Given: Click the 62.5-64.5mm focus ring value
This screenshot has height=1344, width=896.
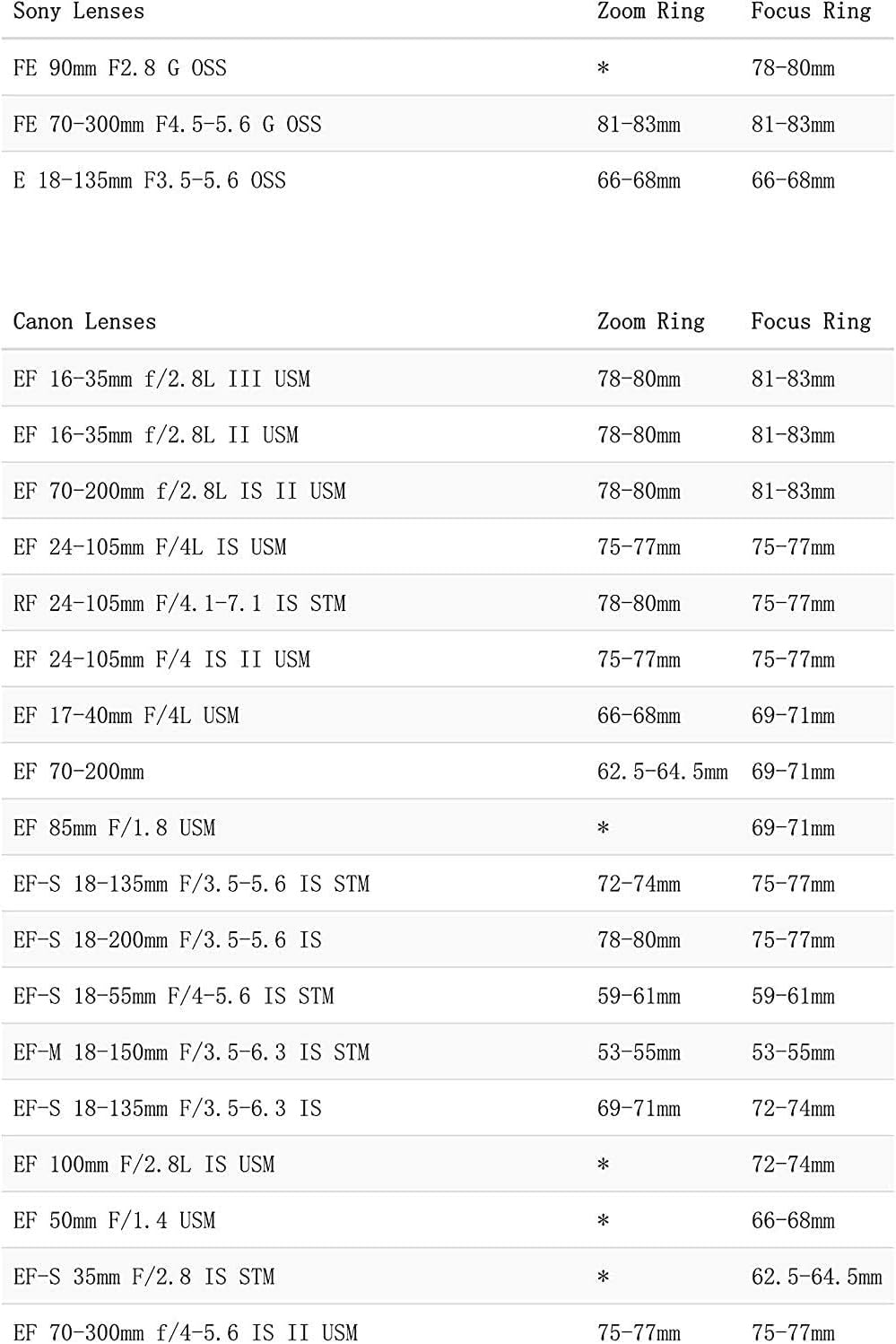Looking at the screenshot, I should [x=816, y=1276].
